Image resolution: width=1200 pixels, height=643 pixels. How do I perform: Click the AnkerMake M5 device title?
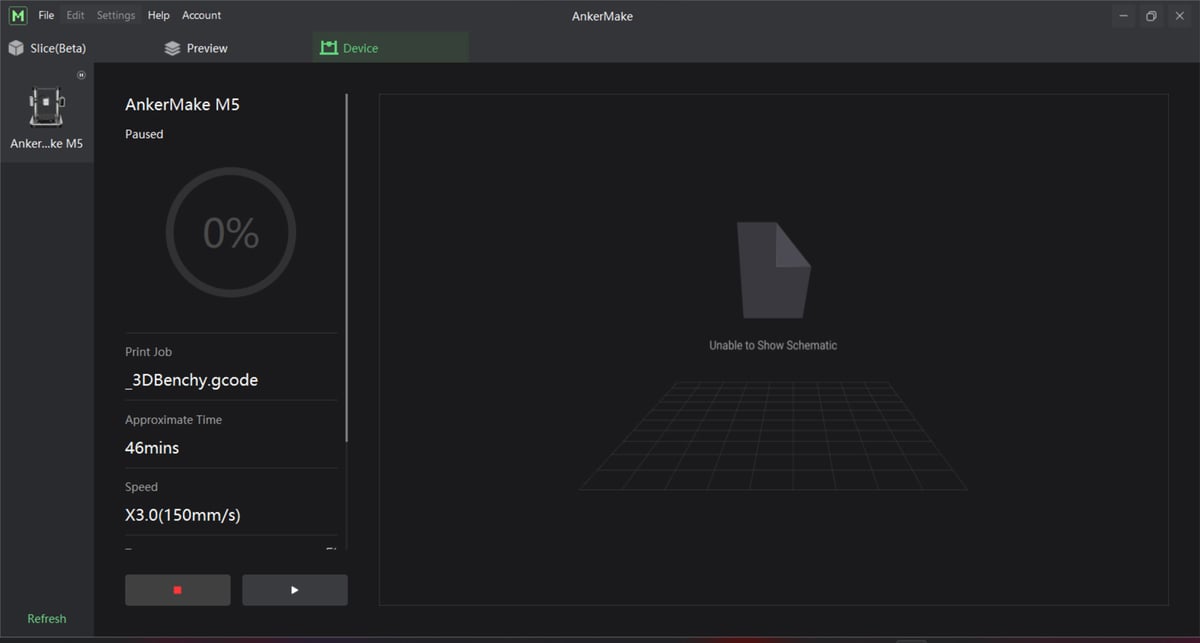click(182, 105)
